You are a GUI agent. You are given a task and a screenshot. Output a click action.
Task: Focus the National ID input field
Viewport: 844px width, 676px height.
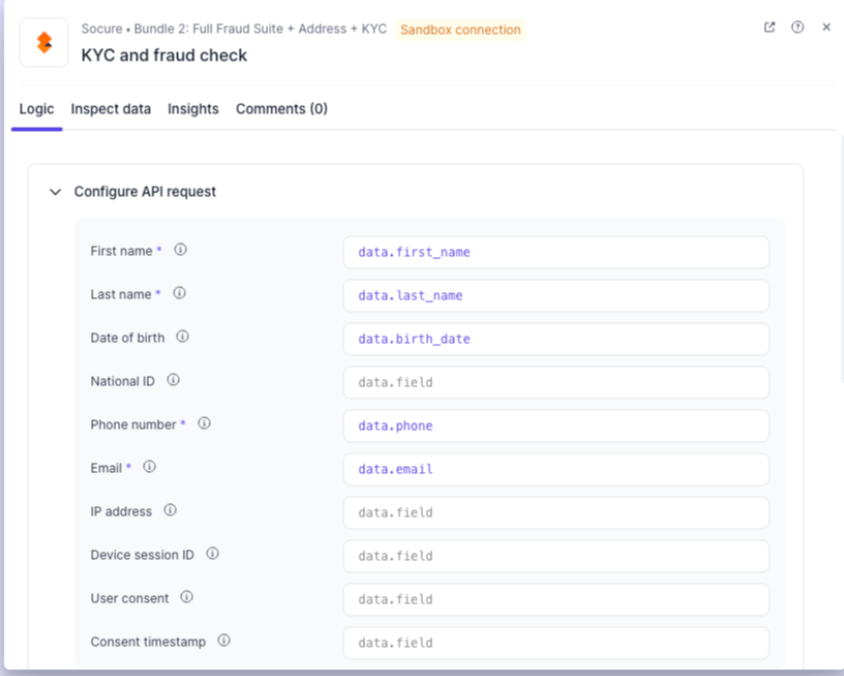coord(556,383)
